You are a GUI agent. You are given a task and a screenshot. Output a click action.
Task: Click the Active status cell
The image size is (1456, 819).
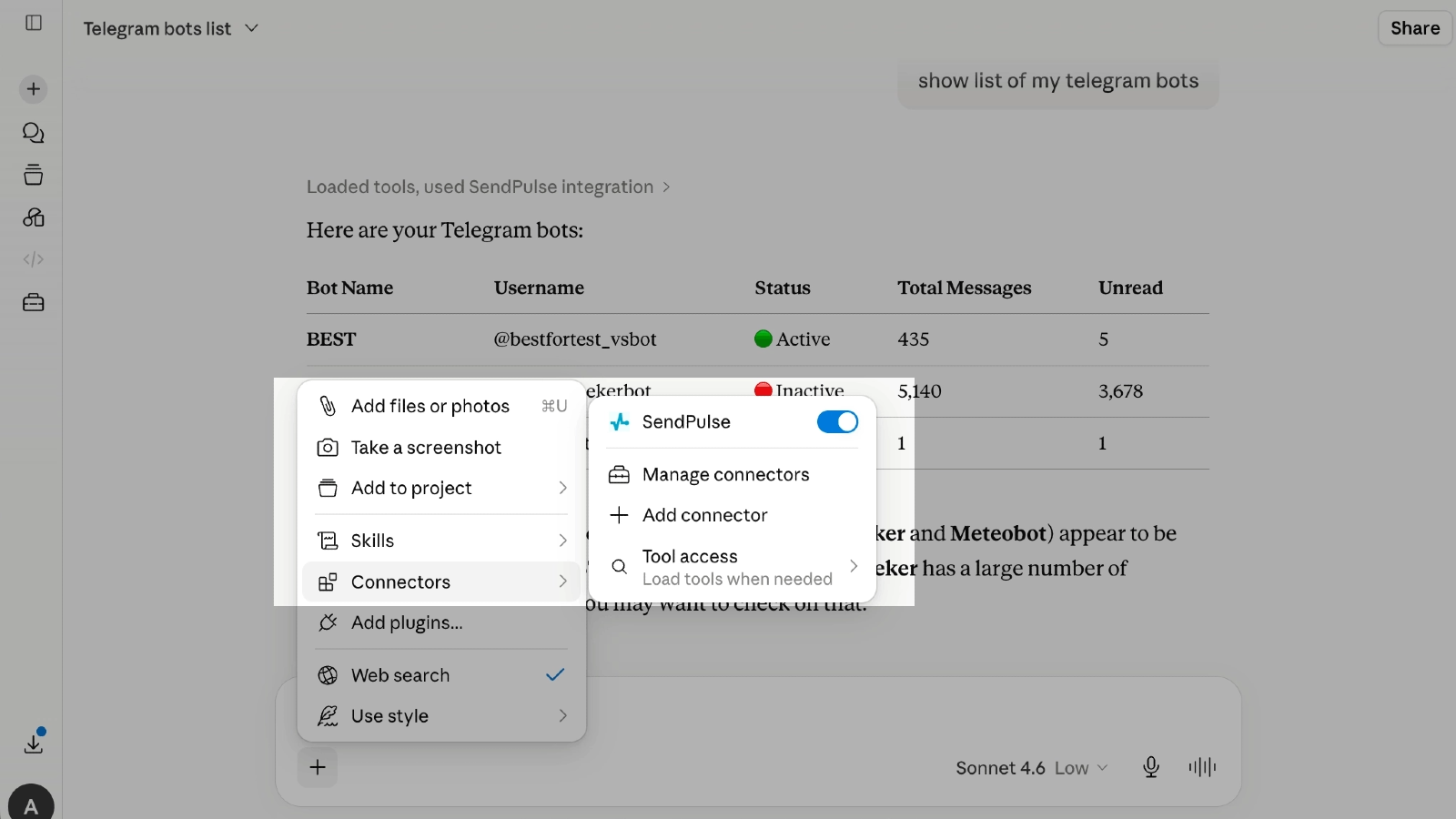click(x=793, y=339)
